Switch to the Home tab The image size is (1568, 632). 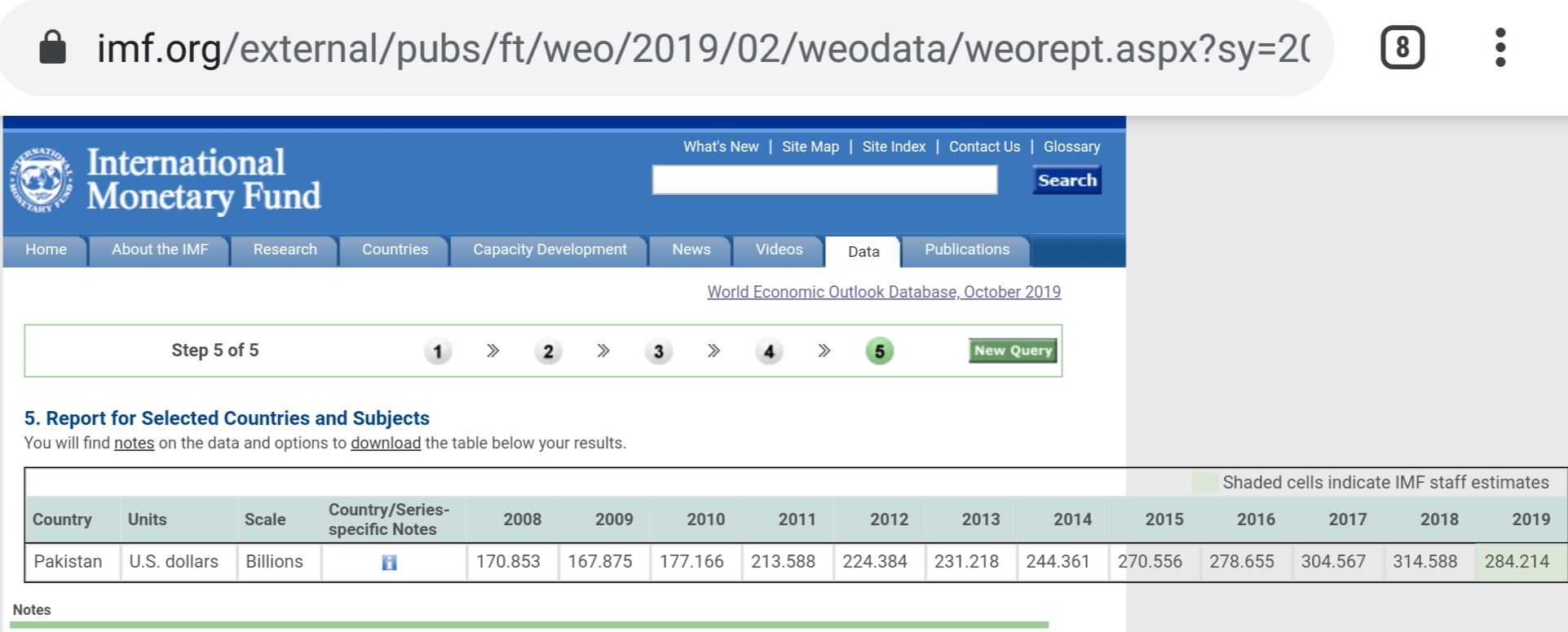coord(46,250)
